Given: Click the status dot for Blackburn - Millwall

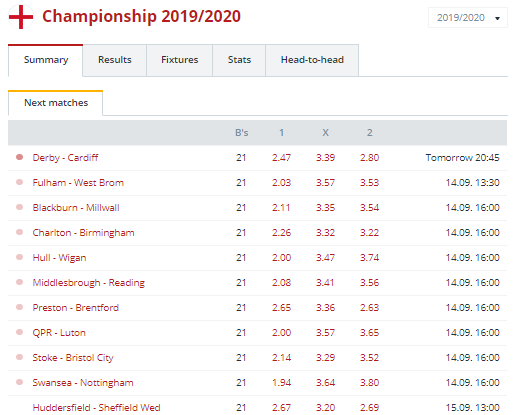Looking at the screenshot, I should (20, 207).
